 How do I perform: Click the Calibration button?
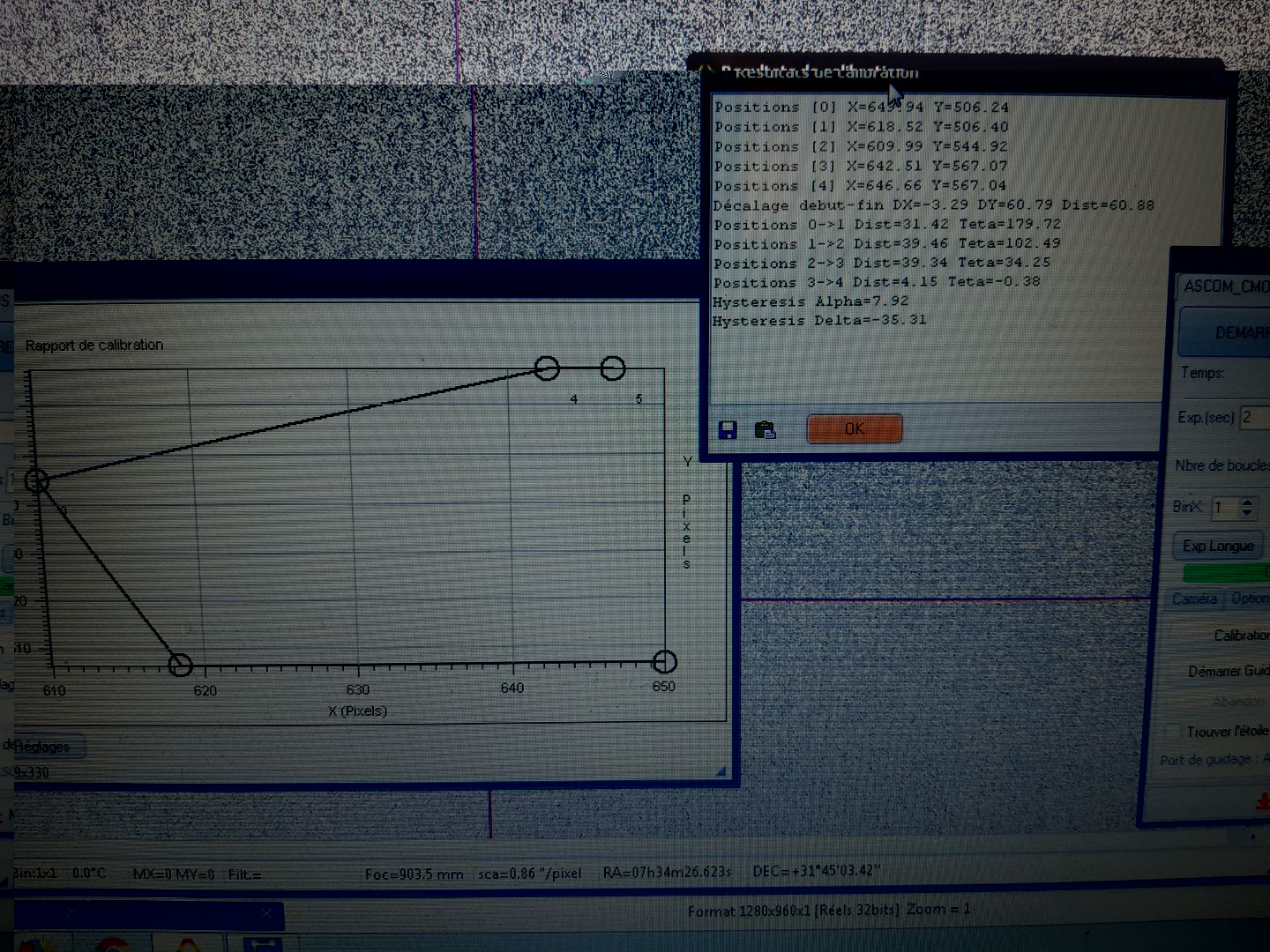point(1239,636)
